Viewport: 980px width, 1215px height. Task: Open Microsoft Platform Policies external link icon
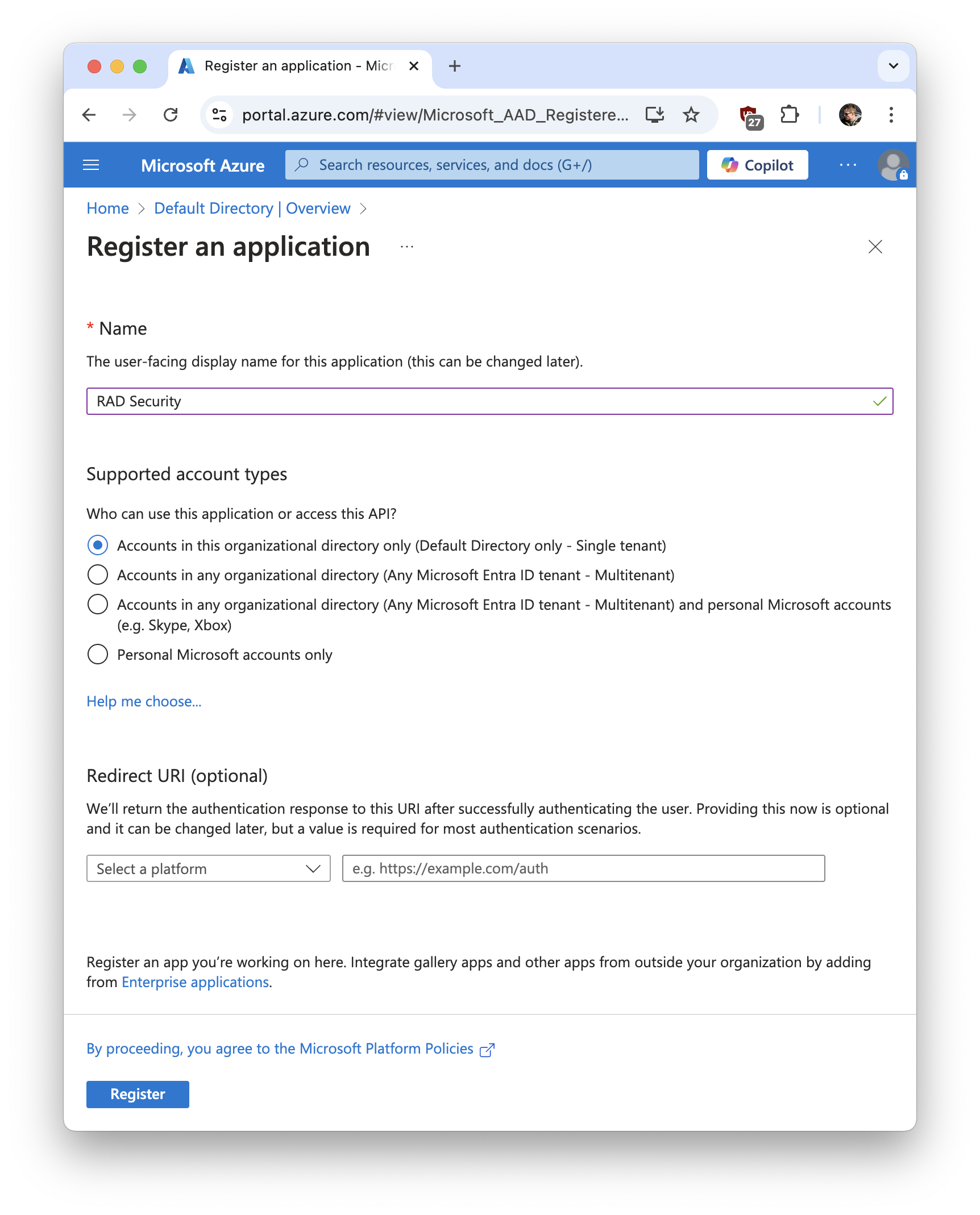point(487,1048)
